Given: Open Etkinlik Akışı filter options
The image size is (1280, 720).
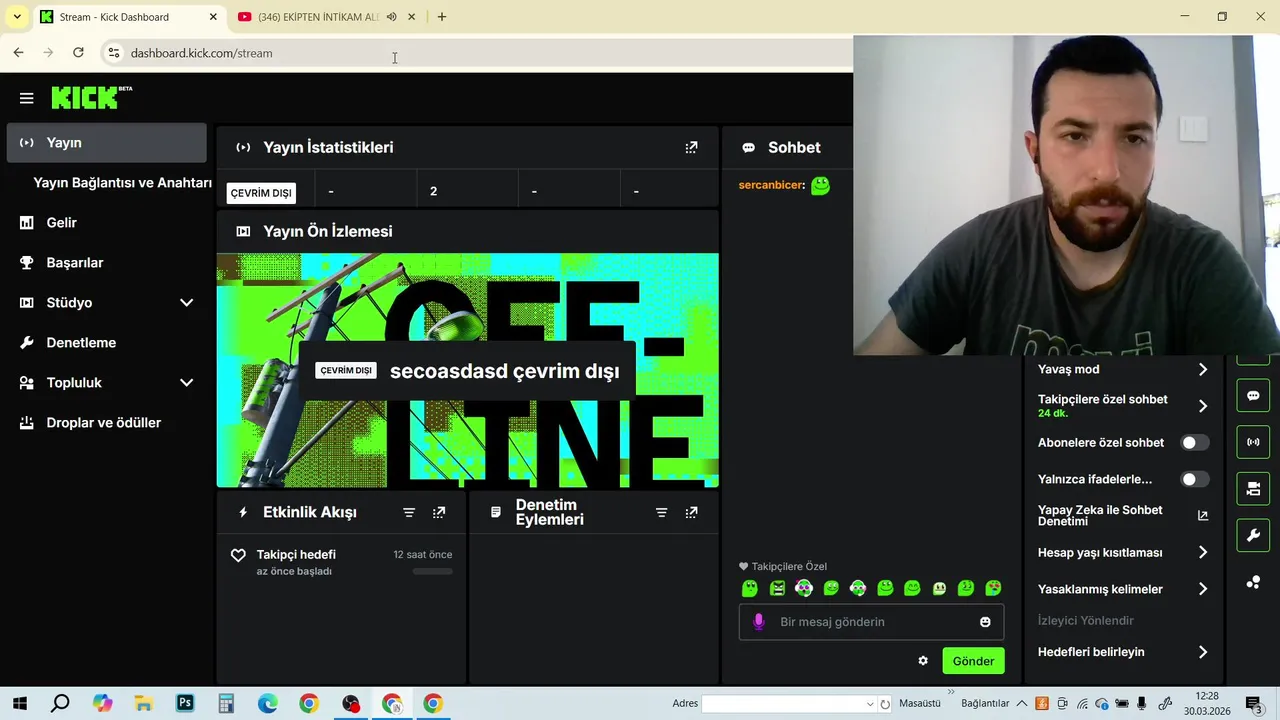Looking at the screenshot, I should click(409, 512).
